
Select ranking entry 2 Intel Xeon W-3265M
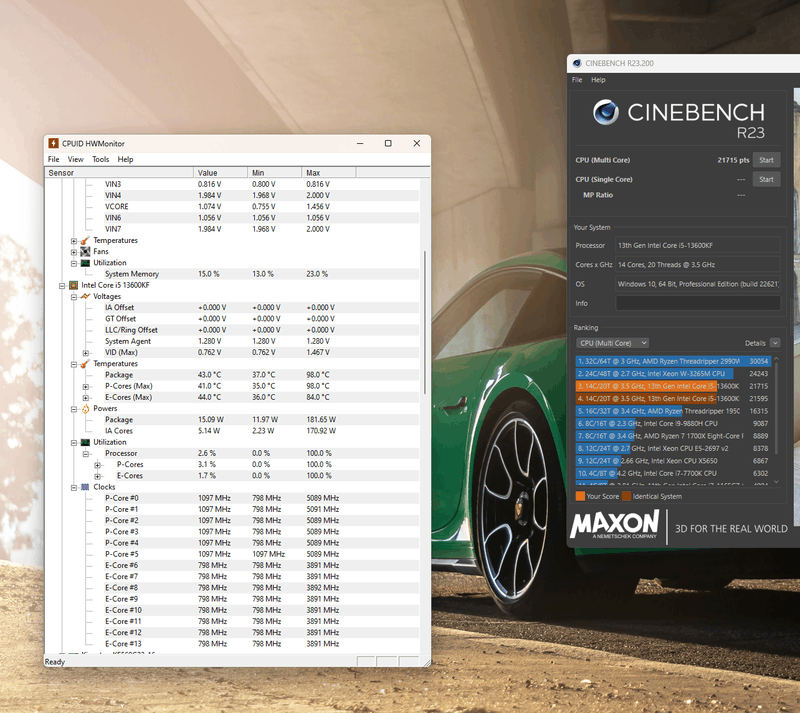click(x=673, y=374)
